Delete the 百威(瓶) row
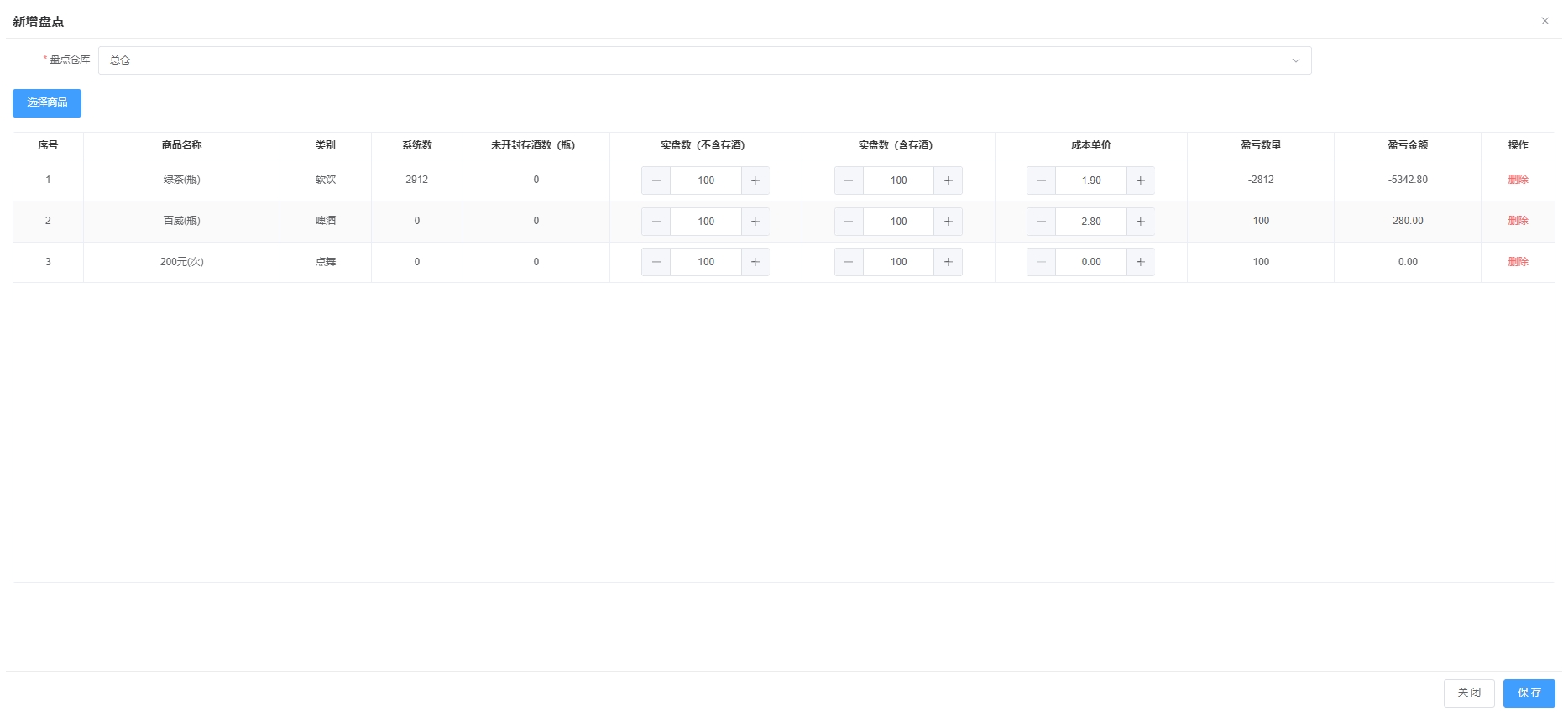Viewport: 1568px width, 717px height. pyautogui.click(x=1518, y=221)
